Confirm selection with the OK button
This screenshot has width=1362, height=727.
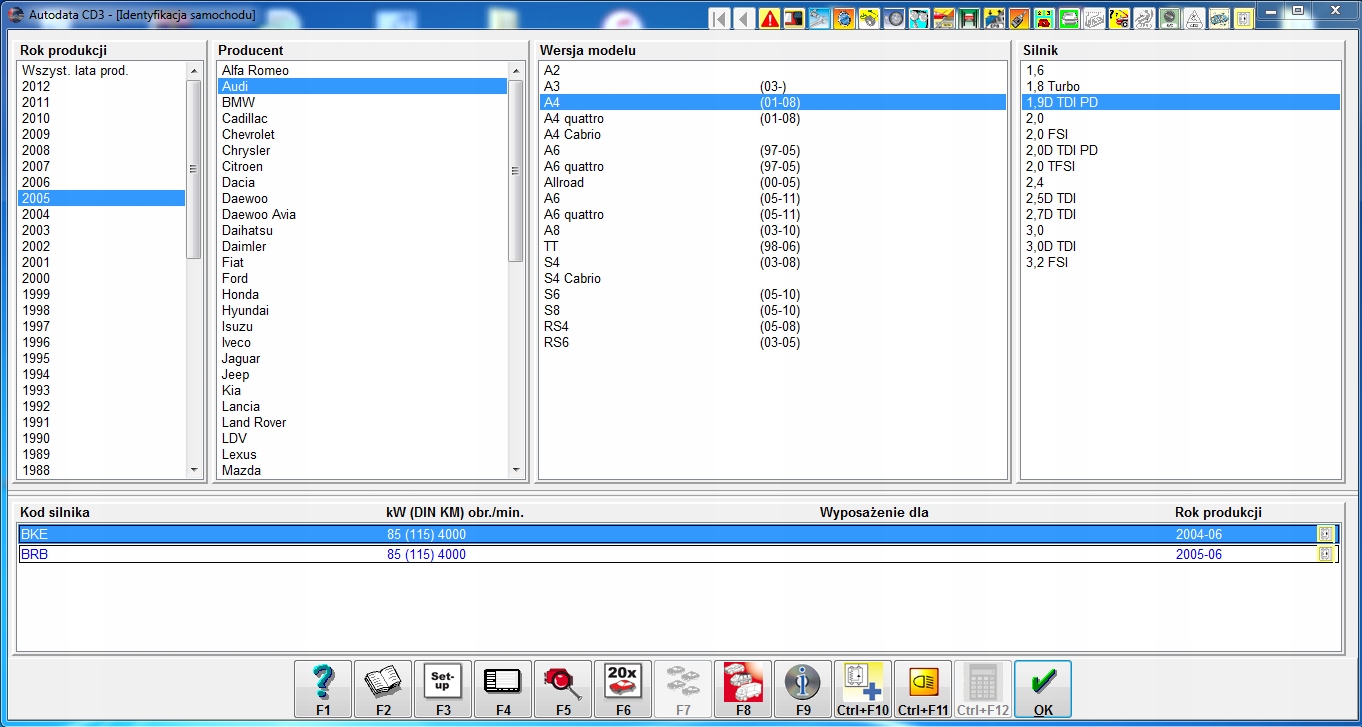(x=1043, y=689)
